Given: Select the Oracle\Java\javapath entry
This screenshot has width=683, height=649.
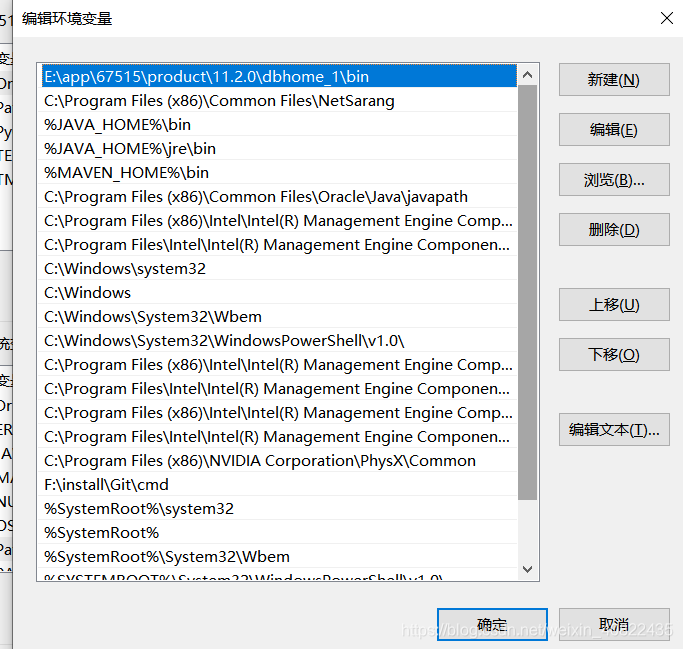Looking at the screenshot, I should (279, 196).
